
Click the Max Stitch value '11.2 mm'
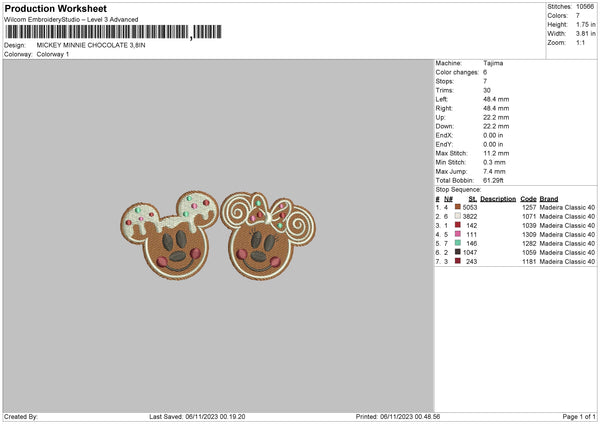coord(496,153)
